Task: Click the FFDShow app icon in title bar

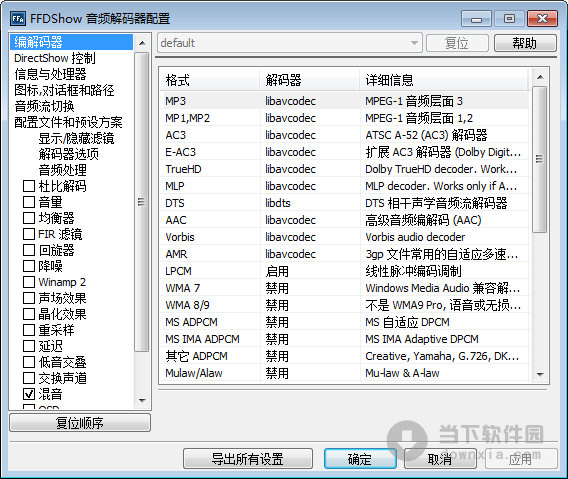Action: (x=18, y=18)
